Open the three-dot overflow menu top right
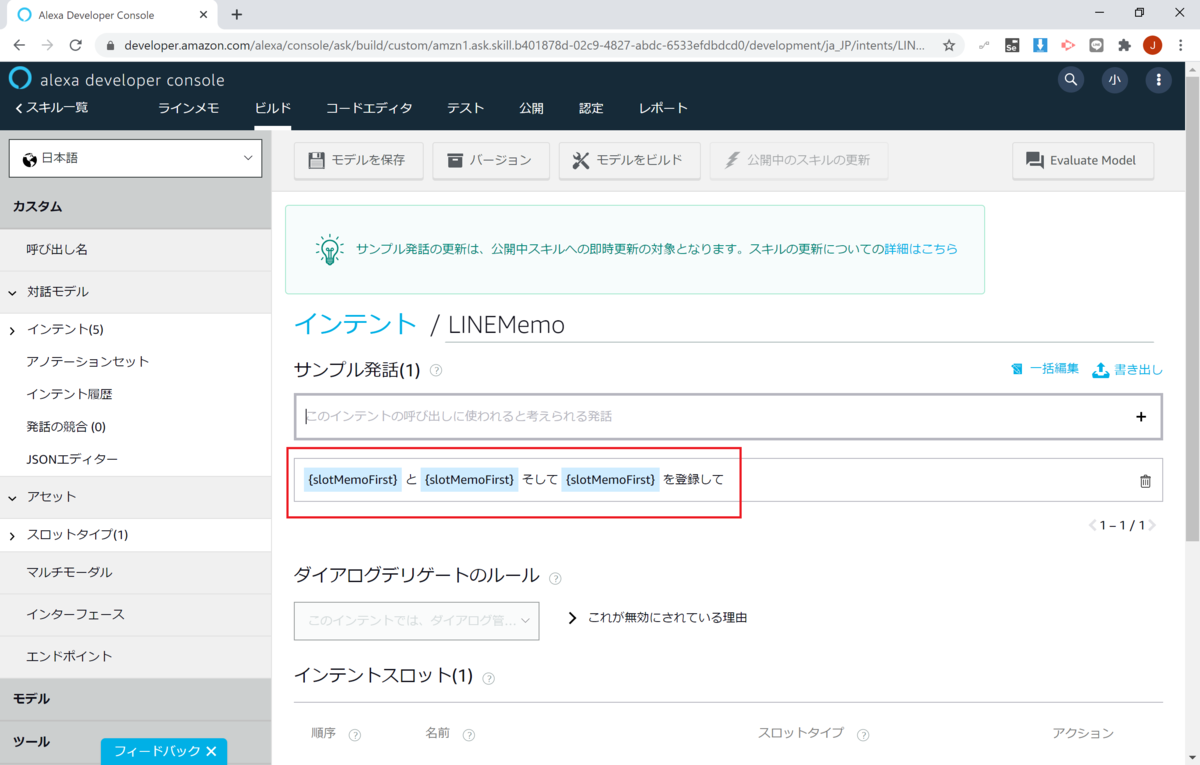Image resolution: width=1200 pixels, height=765 pixels. pos(1158,79)
